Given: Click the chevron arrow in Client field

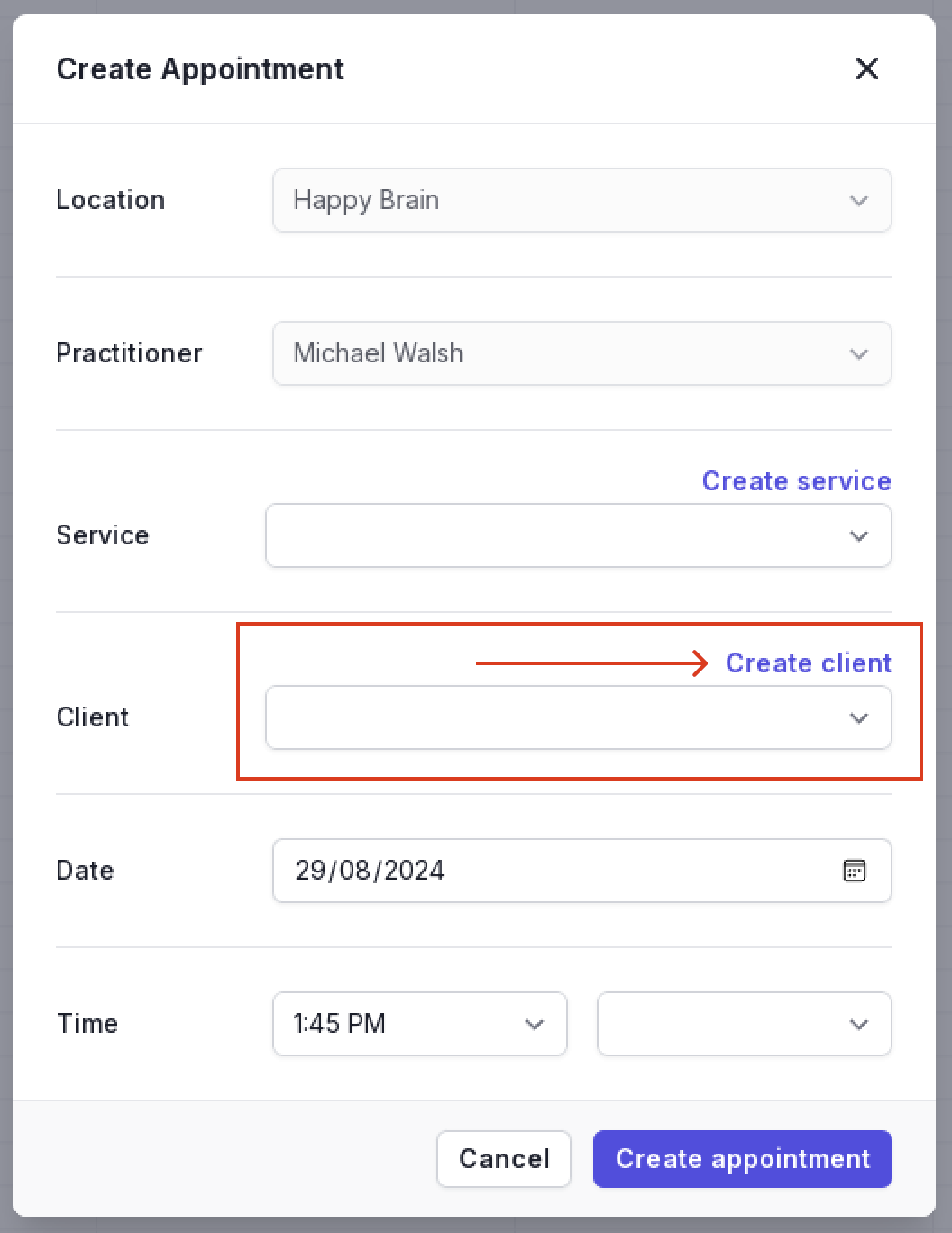Looking at the screenshot, I should (858, 718).
